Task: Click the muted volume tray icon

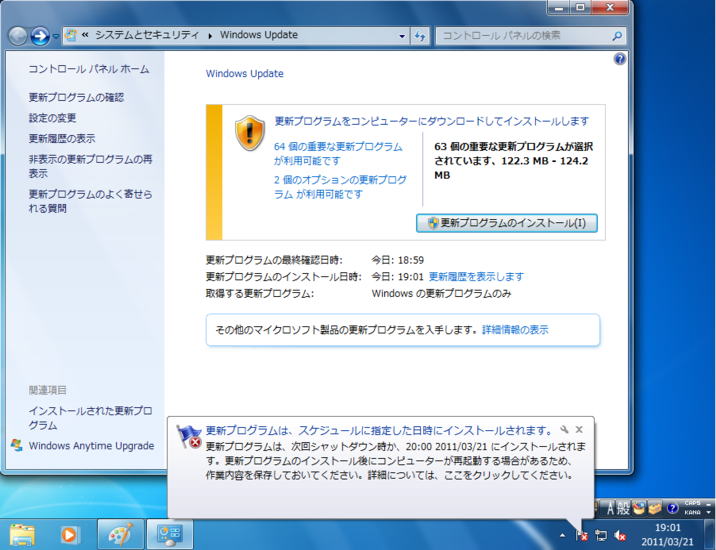Action: (620, 535)
